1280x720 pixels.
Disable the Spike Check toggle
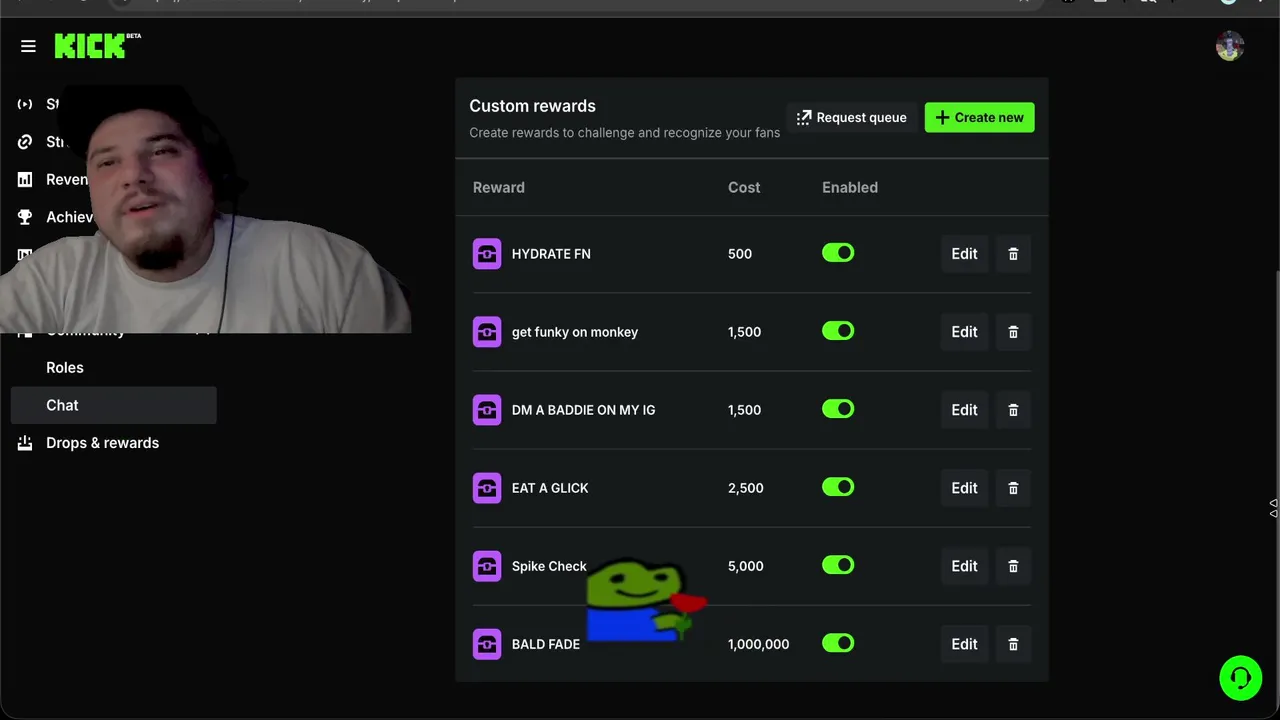[838, 565]
